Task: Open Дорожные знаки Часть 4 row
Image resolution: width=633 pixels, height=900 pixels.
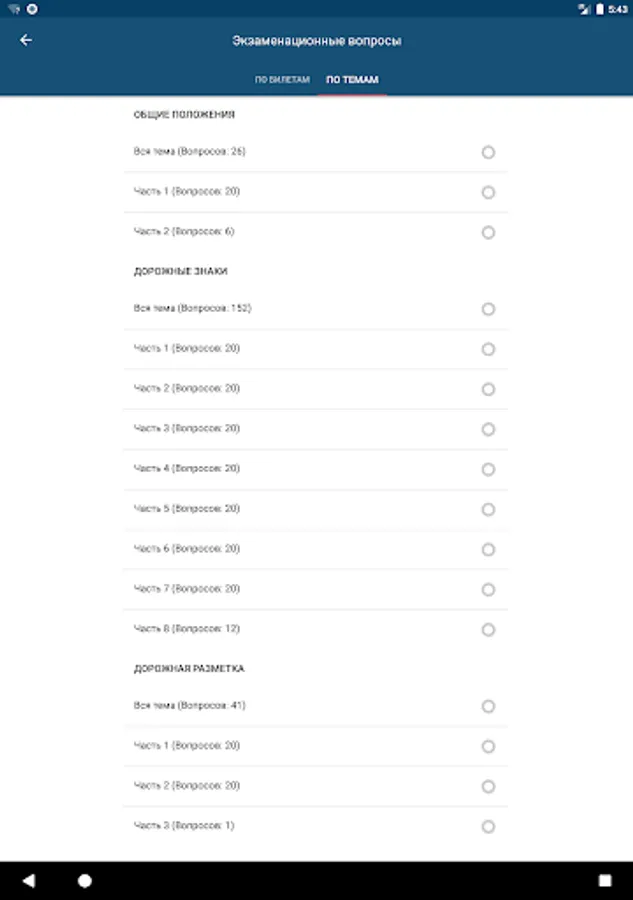Action: click(x=187, y=468)
